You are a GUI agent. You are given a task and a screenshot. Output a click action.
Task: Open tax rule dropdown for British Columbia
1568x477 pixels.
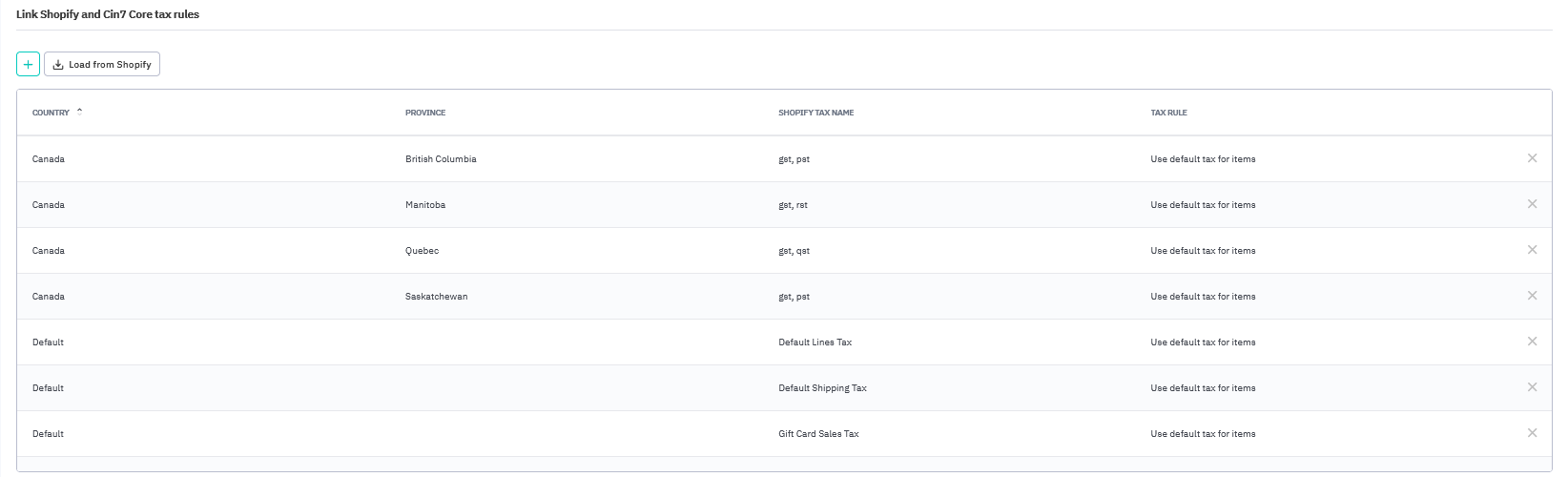(1203, 159)
